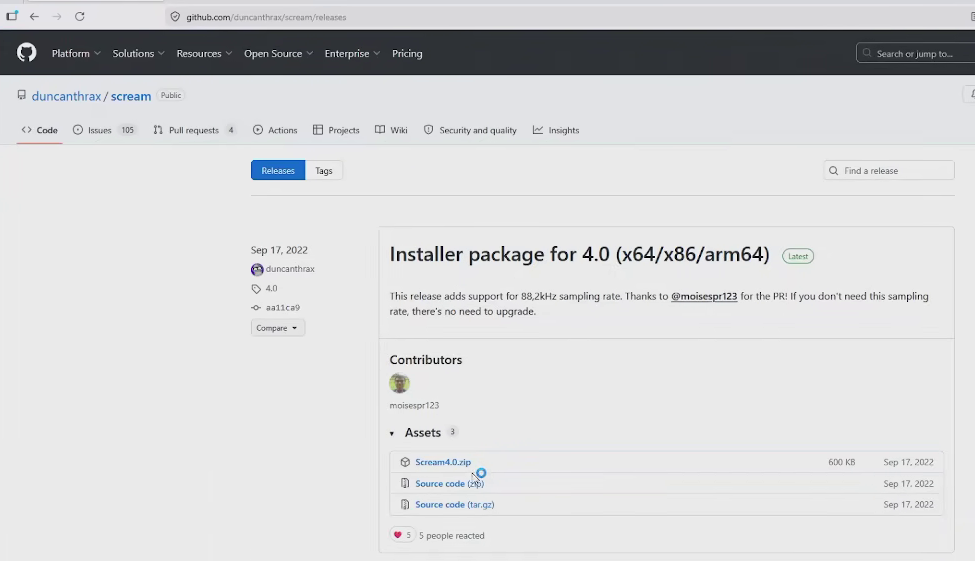Click the file icon beside Source code (tar.gz)
This screenshot has width=975, height=561.
[x=405, y=504]
